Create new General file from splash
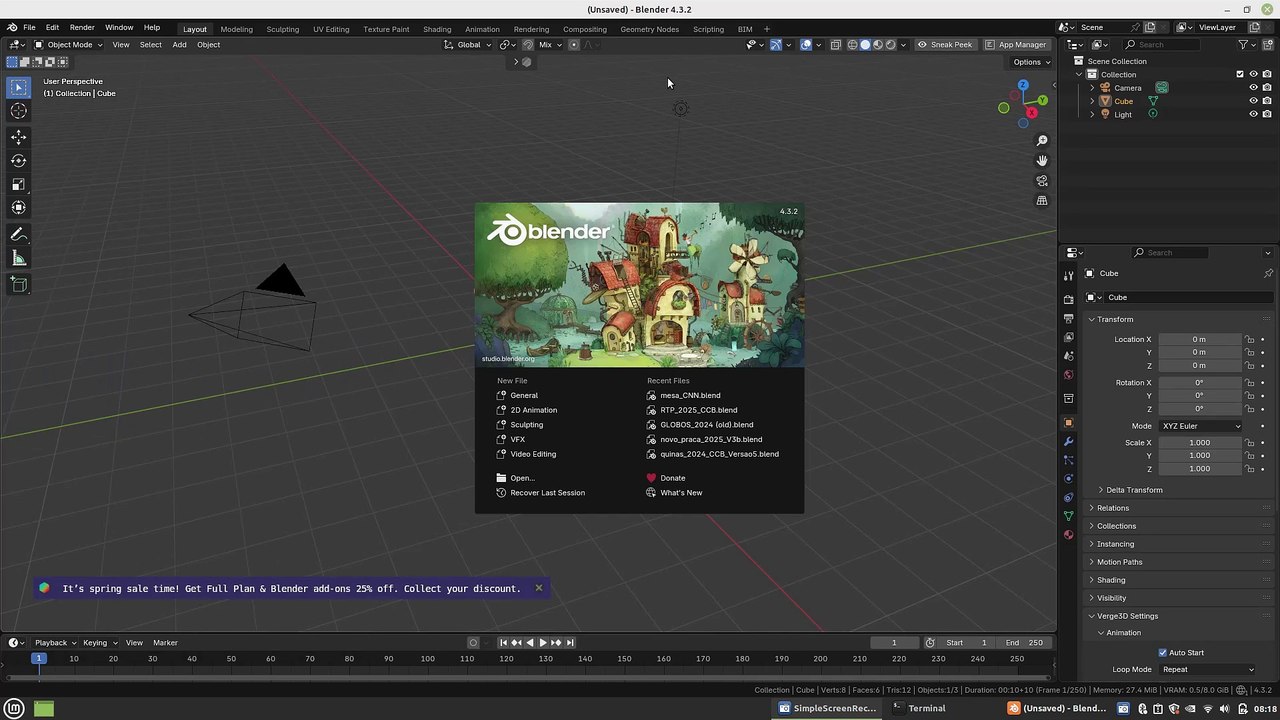The height and width of the screenshot is (720, 1280). coord(518,395)
